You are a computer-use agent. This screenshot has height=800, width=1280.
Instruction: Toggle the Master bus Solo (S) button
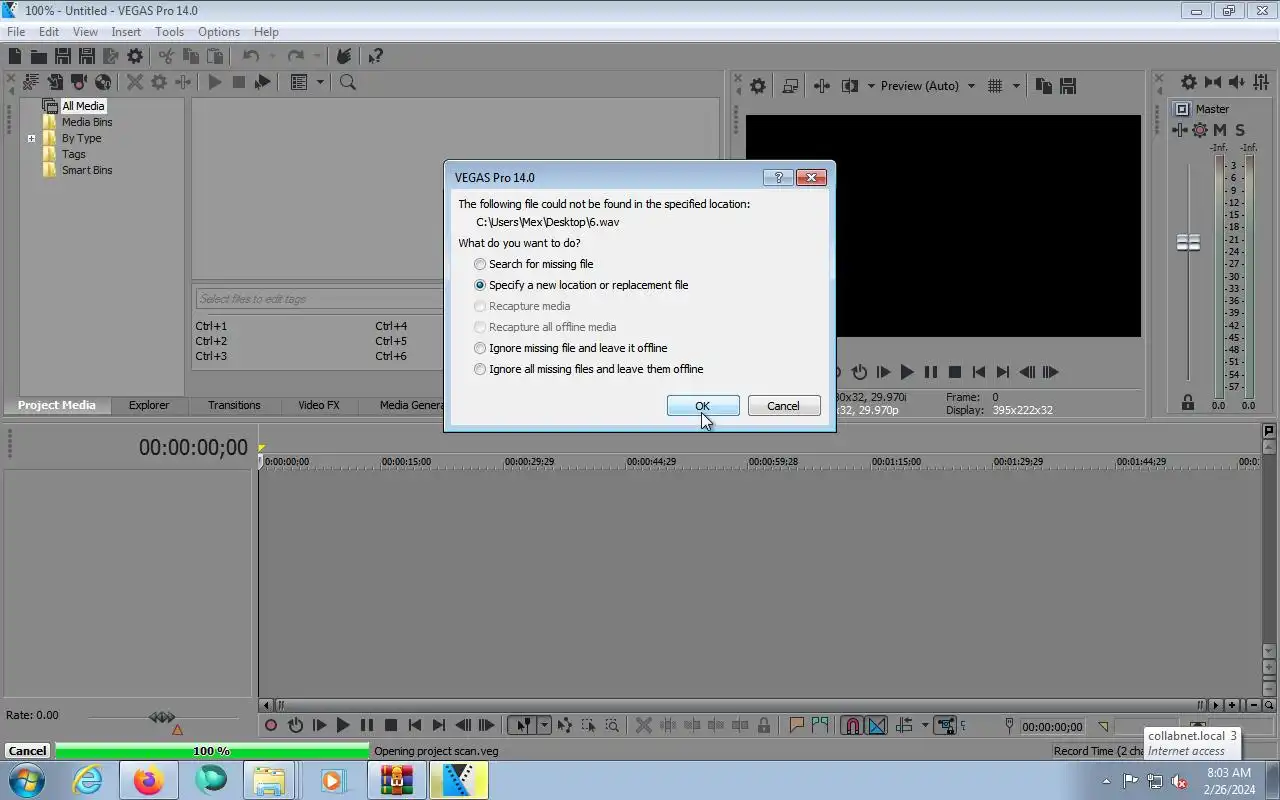pyautogui.click(x=1240, y=130)
